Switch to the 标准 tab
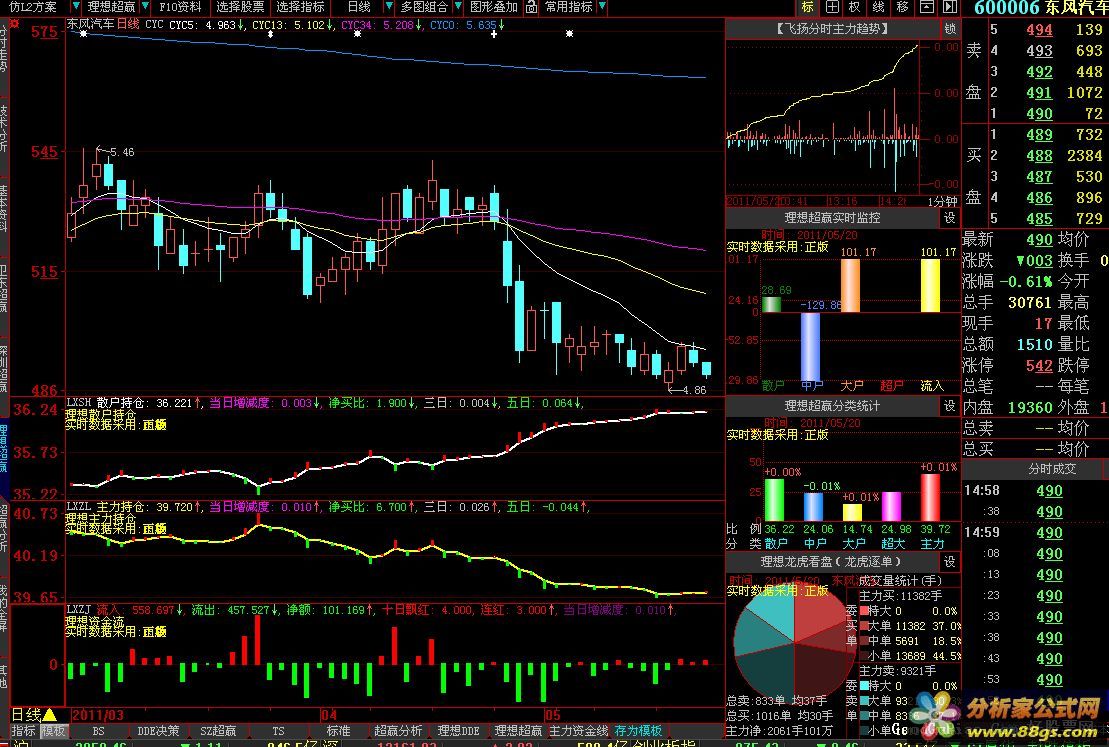Image resolution: width=1109 pixels, height=747 pixels. click(338, 731)
